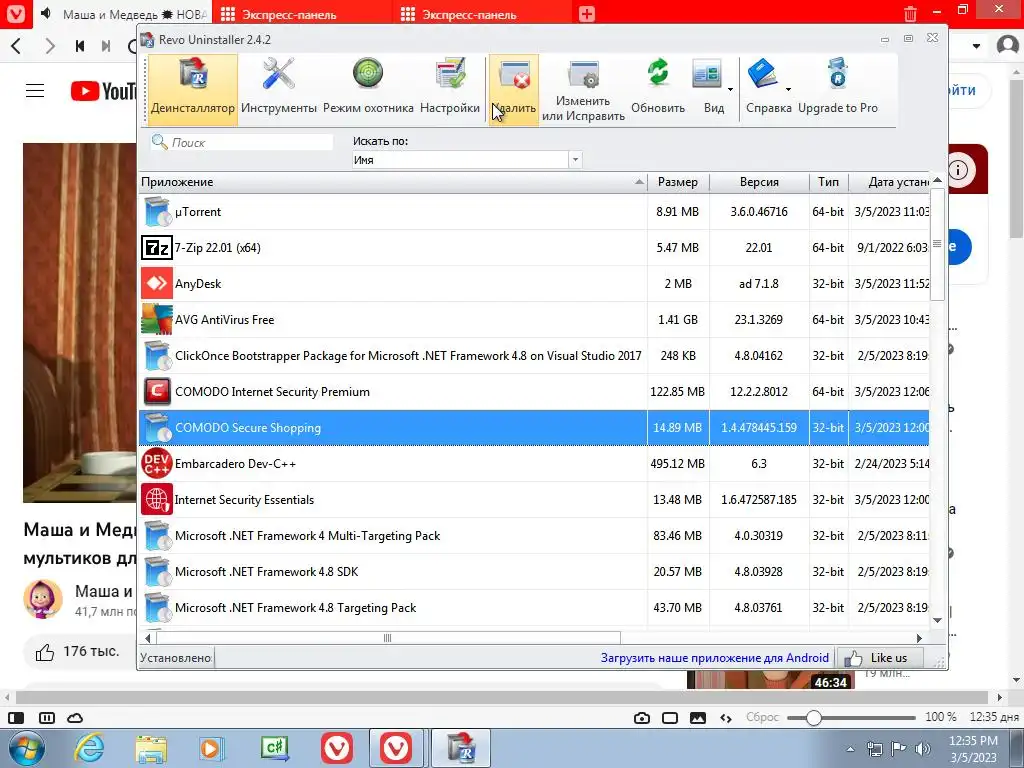Go forward in Vivaldi browser
Image resolution: width=1024 pixels, height=768 pixels.
tap(50, 46)
